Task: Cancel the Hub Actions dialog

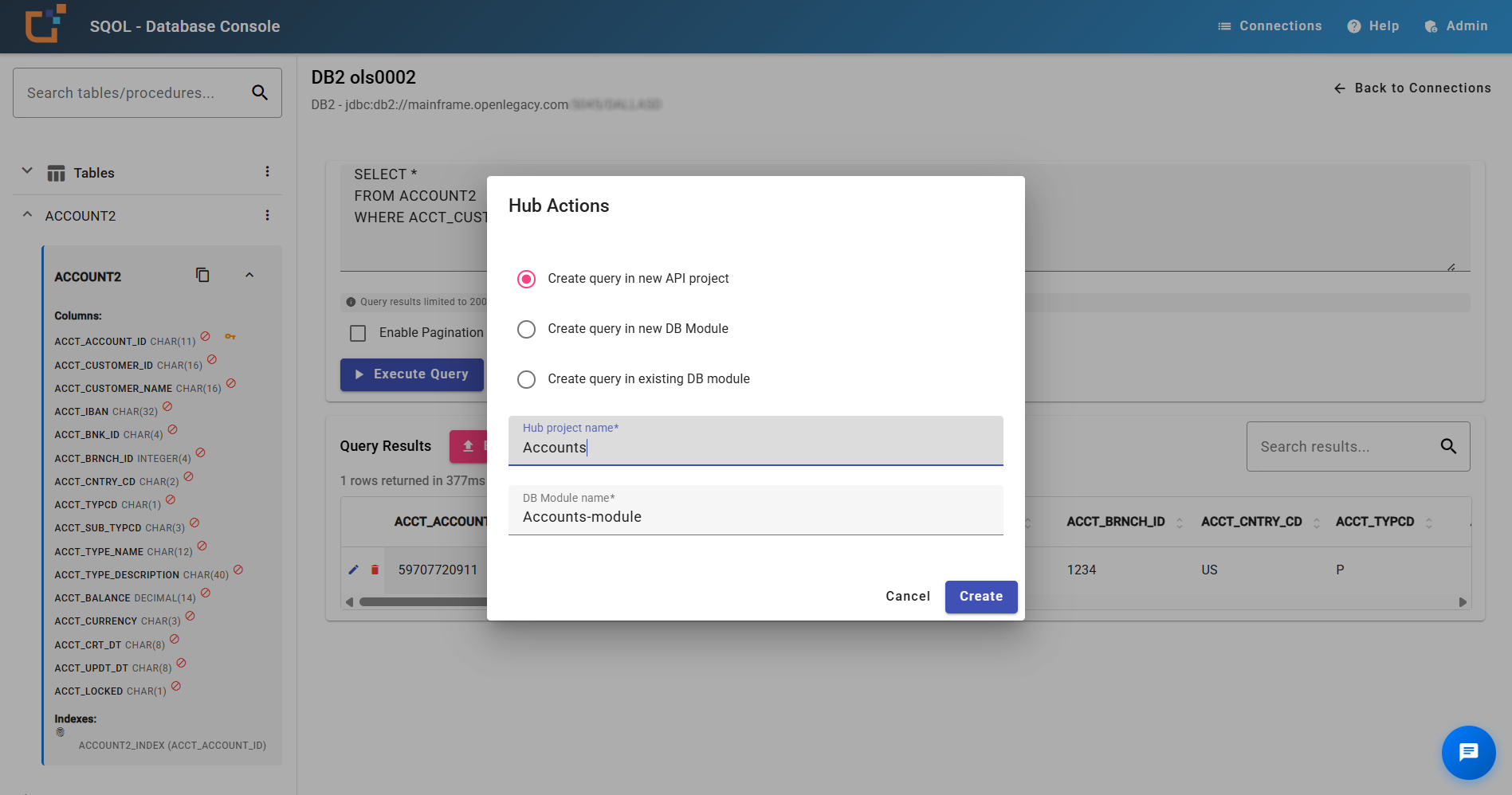Action: pos(907,596)
